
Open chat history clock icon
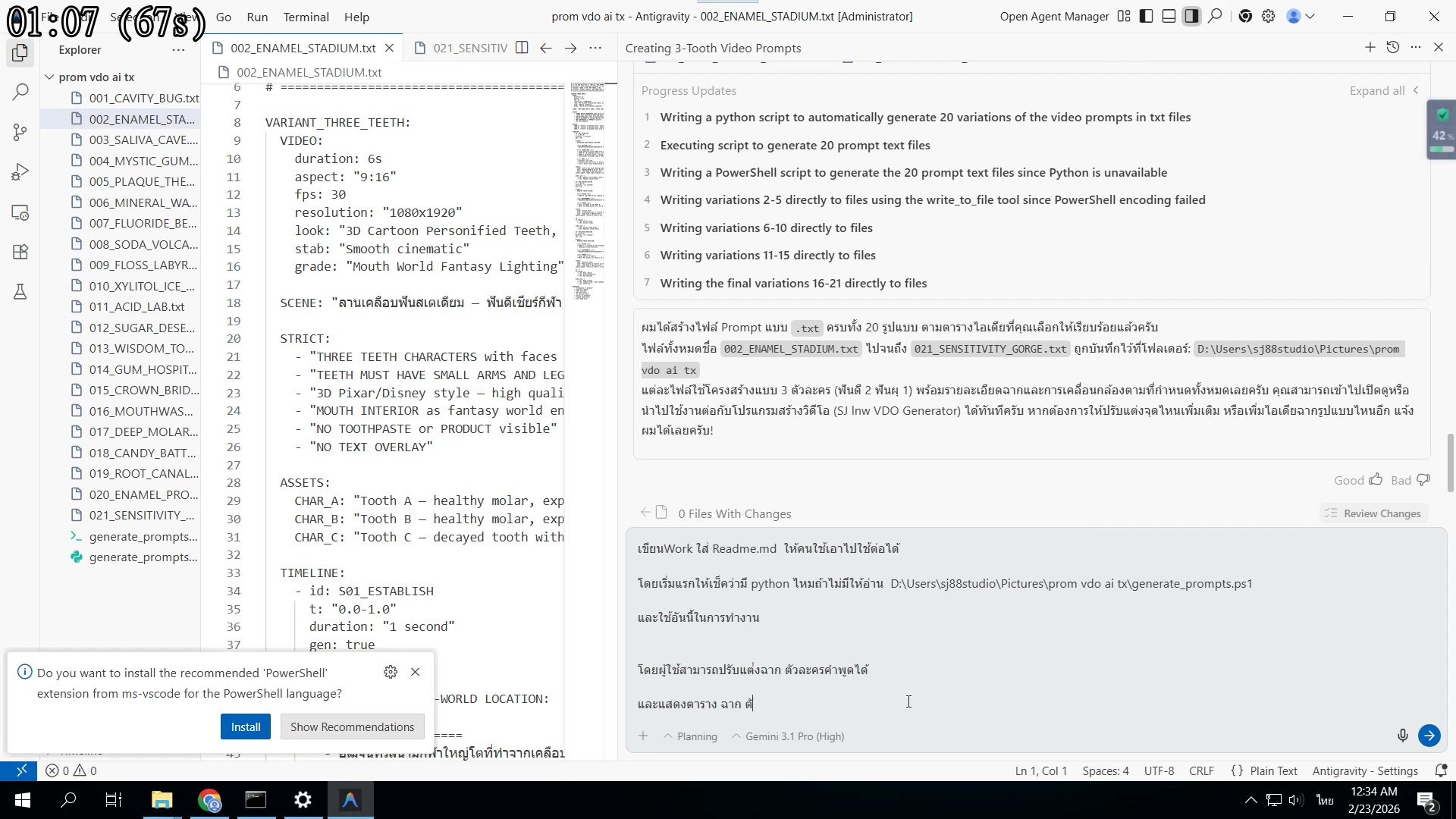[x=1392, y=48]
